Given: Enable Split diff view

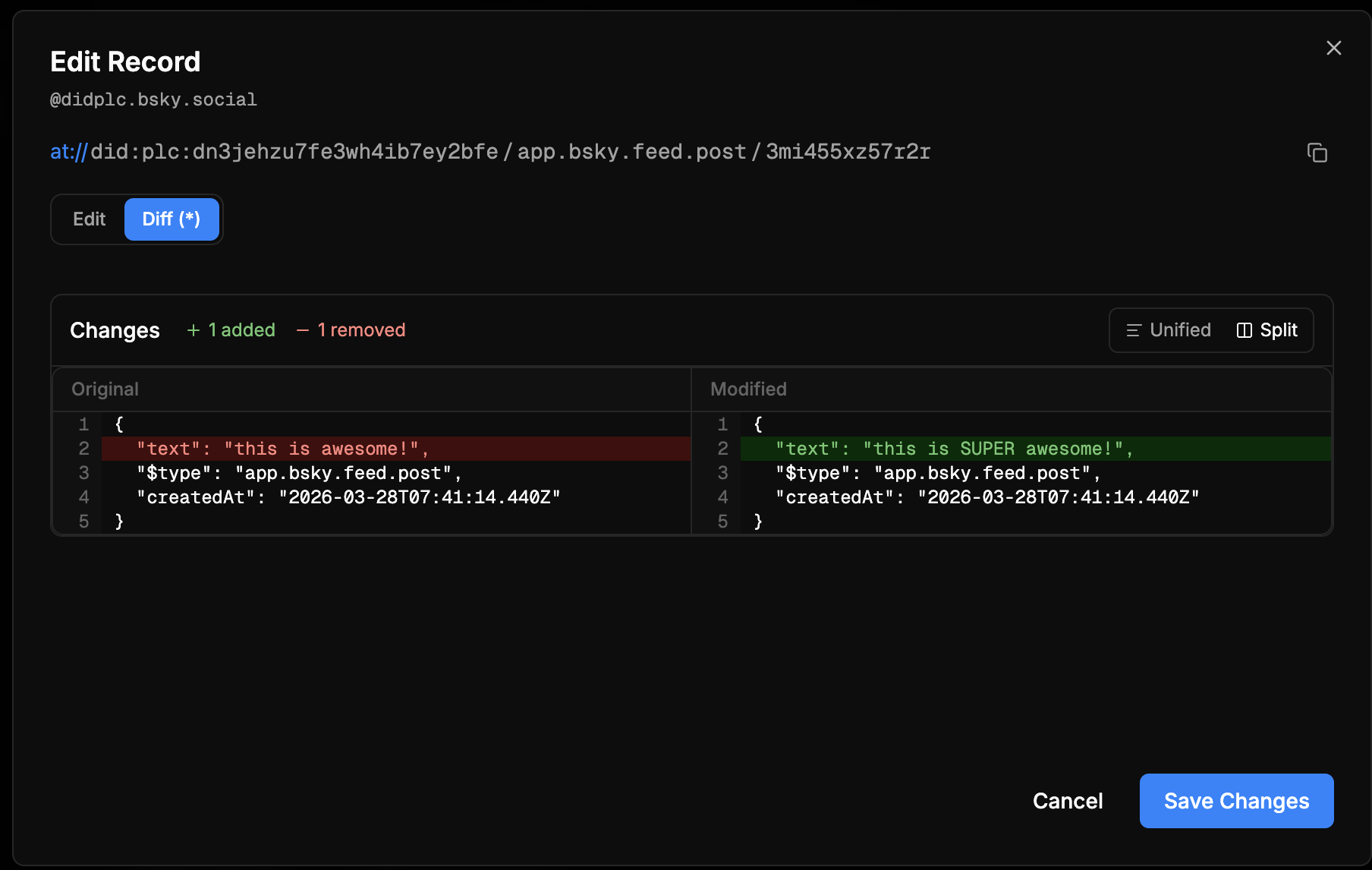Looking at the screenshot, I should coord(1267,330).
